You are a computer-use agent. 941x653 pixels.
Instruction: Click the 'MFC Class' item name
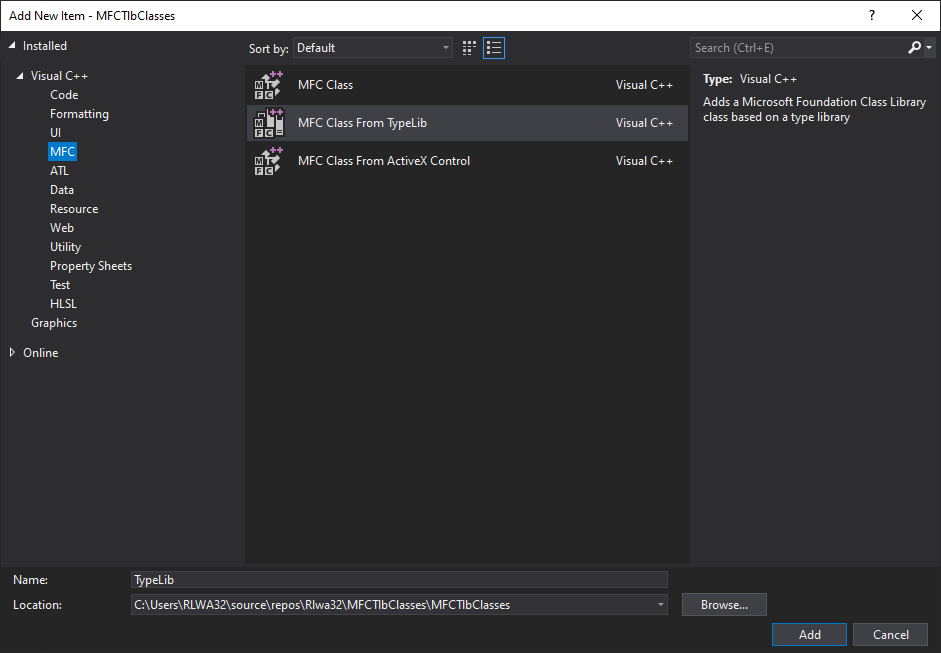(325, 85)
